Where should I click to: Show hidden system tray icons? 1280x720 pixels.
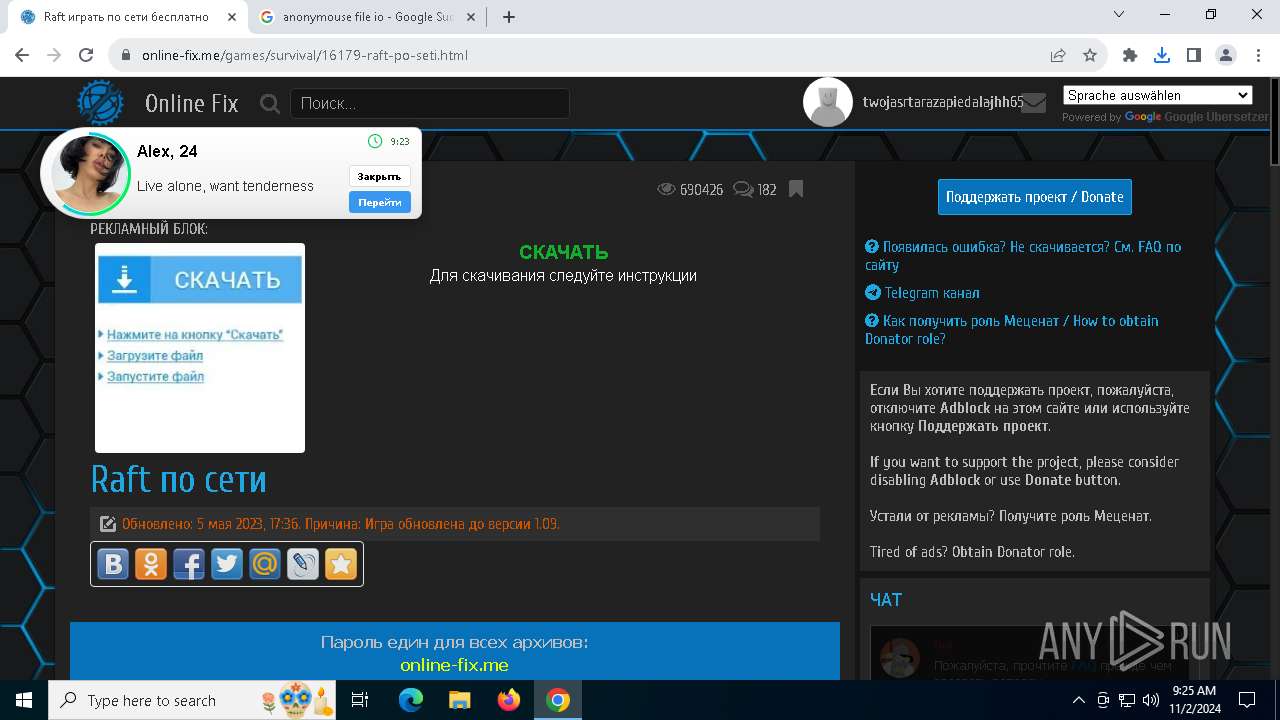pyautogui.click(x=1079, y=700)
